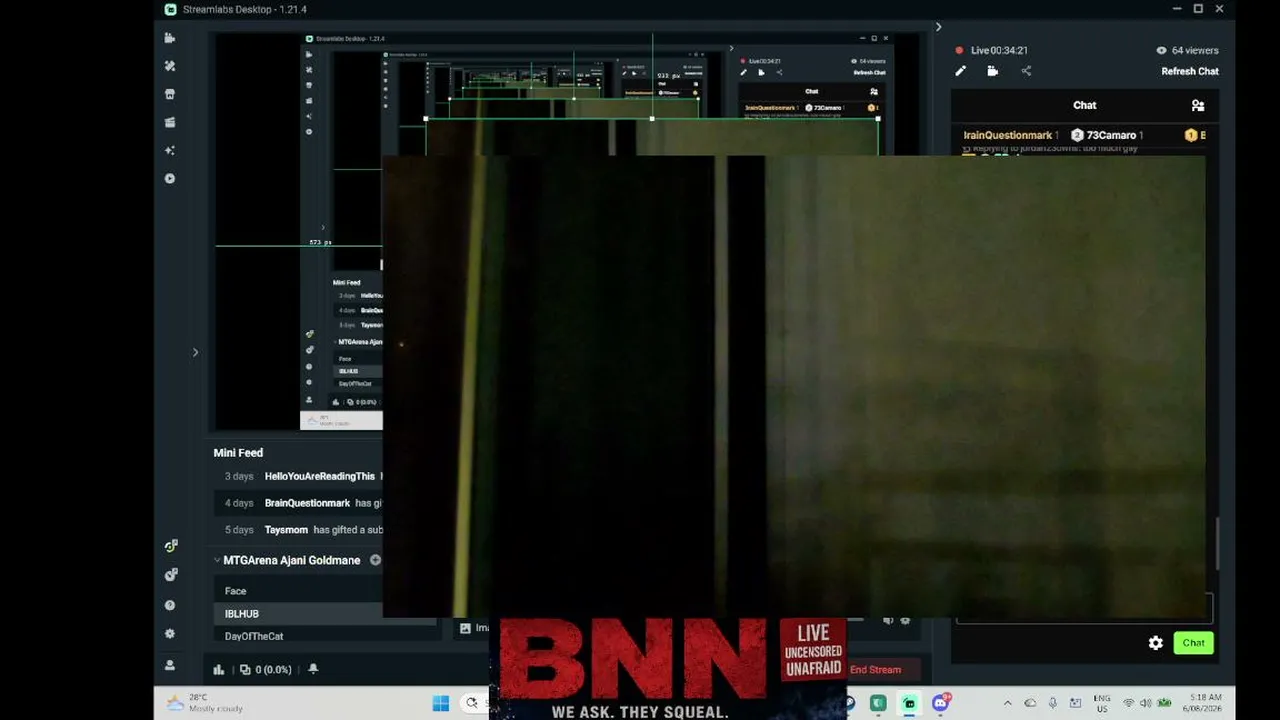1280x720 pixels.
Task: Click the ENG US language indicator
Action: tap(1102, 703)
